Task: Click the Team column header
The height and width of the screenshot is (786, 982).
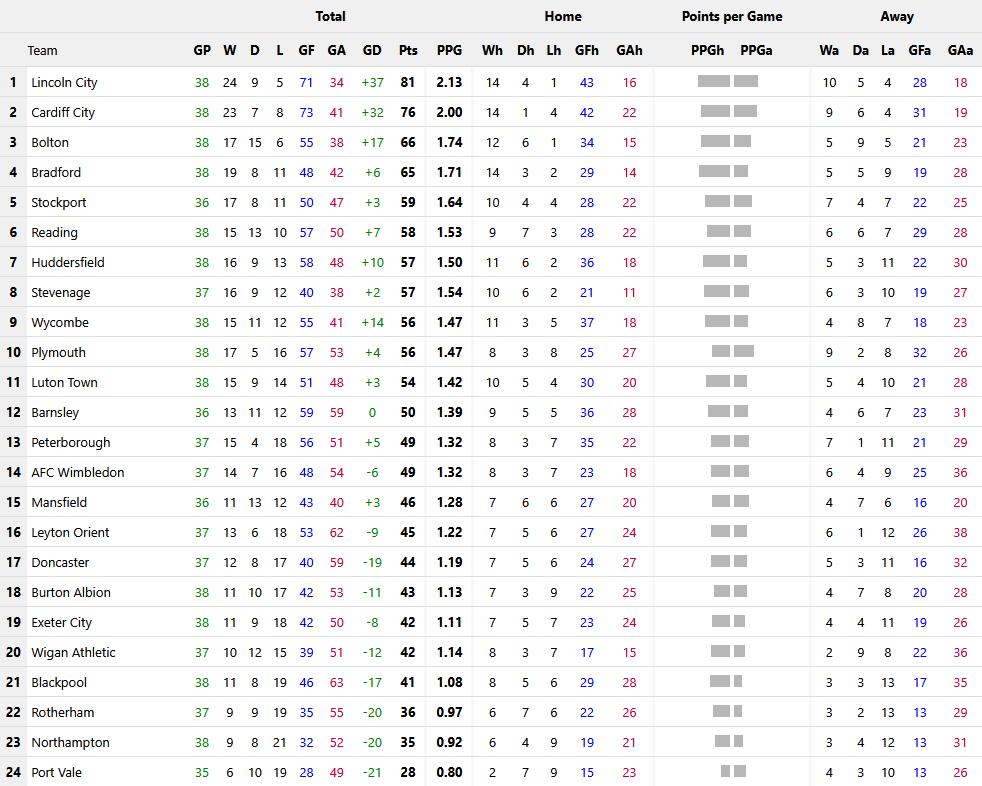Action: [42, 51]
